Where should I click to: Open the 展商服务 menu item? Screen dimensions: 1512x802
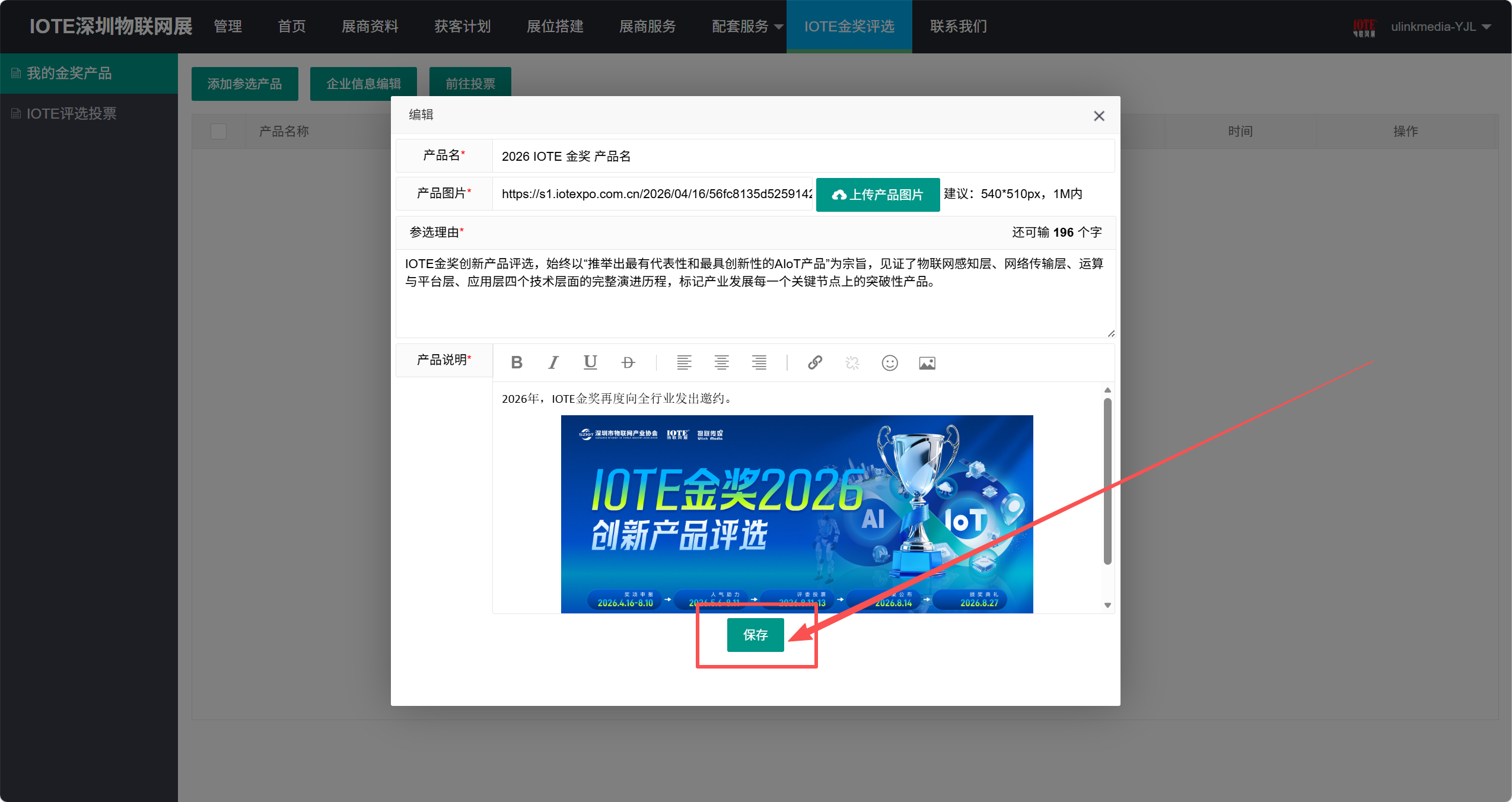point(647,26)
